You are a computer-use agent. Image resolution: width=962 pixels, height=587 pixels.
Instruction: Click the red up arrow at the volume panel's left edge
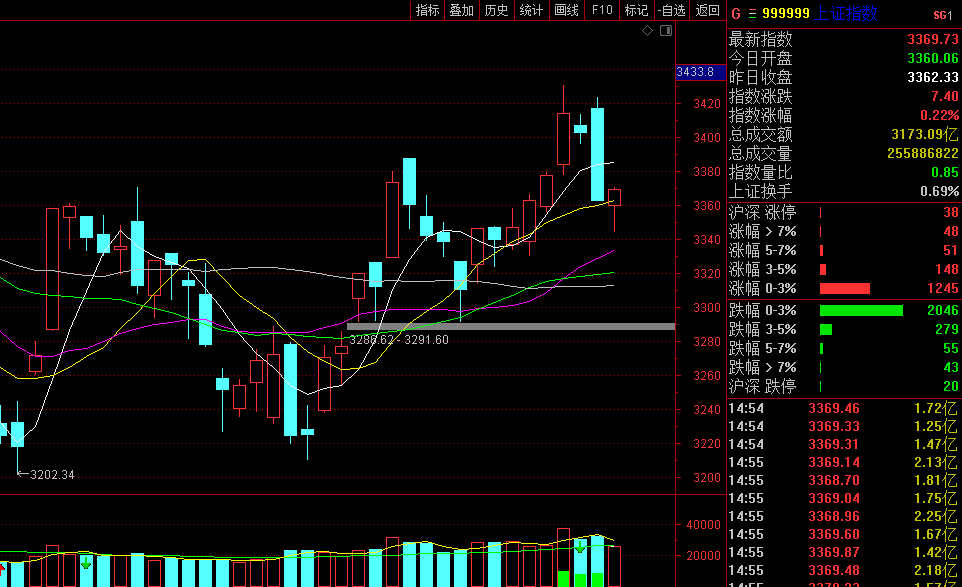3,567
